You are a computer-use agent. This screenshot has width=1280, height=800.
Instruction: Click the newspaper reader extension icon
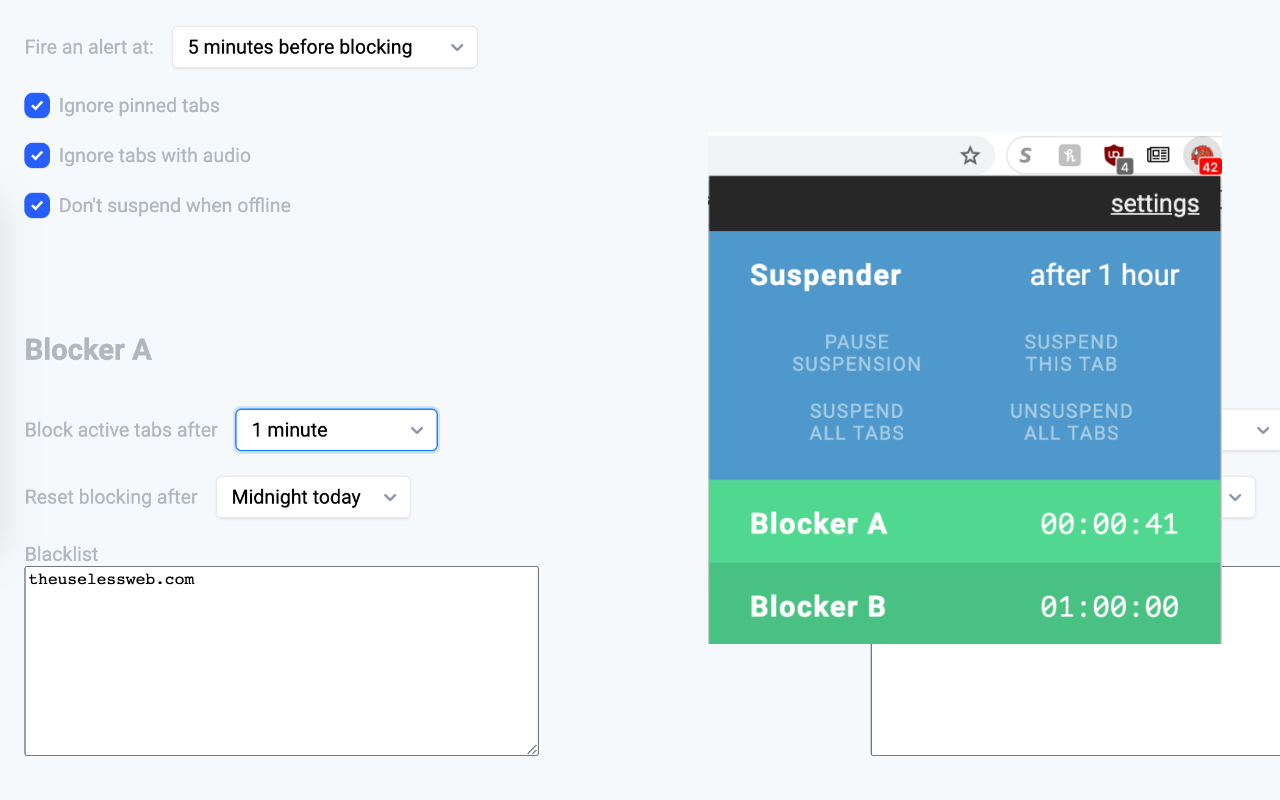[1158, 155]
